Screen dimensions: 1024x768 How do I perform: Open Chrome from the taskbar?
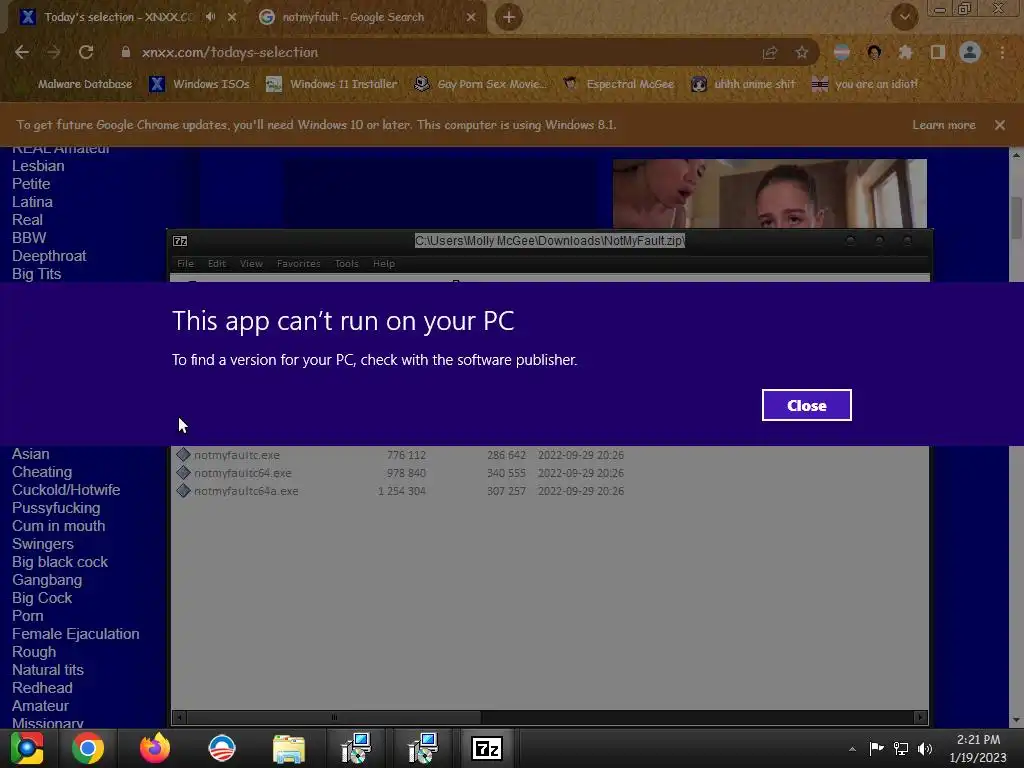pos(88,748)
